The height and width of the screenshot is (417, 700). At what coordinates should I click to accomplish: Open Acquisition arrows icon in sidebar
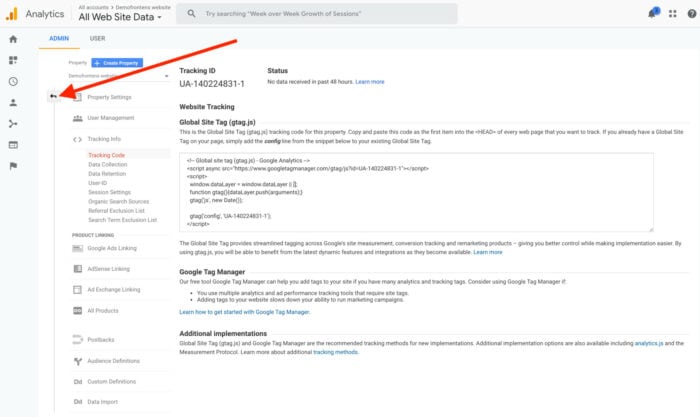(x=13, y=124)
